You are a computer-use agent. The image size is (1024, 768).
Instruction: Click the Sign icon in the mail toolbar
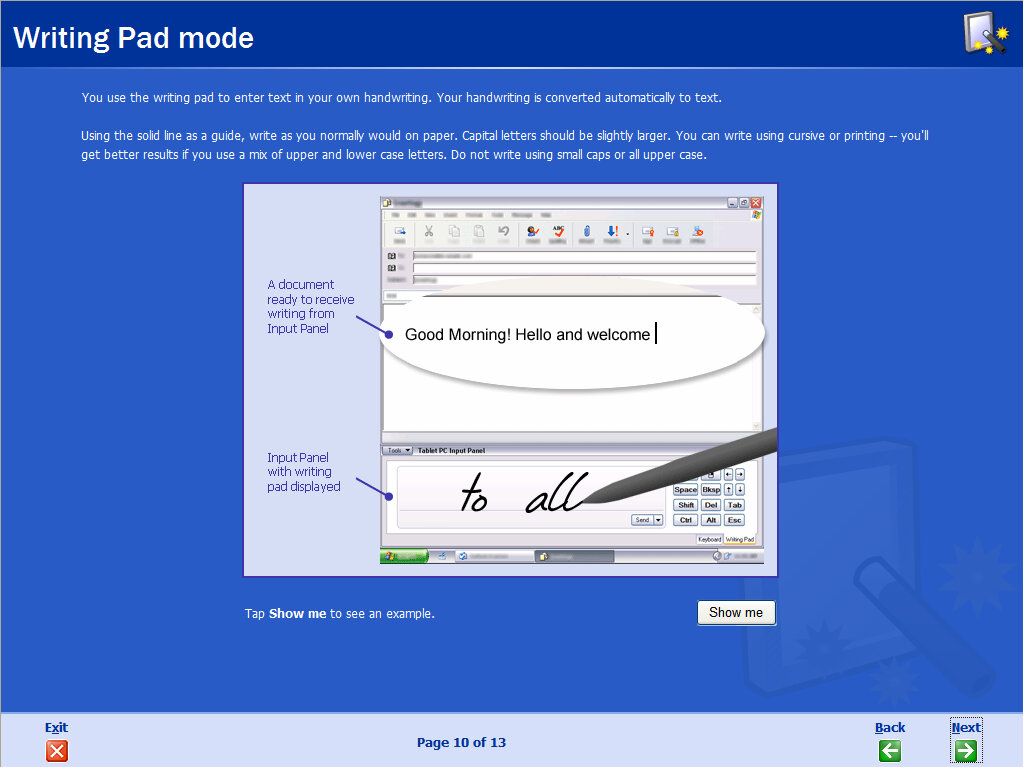click(648, 231)
